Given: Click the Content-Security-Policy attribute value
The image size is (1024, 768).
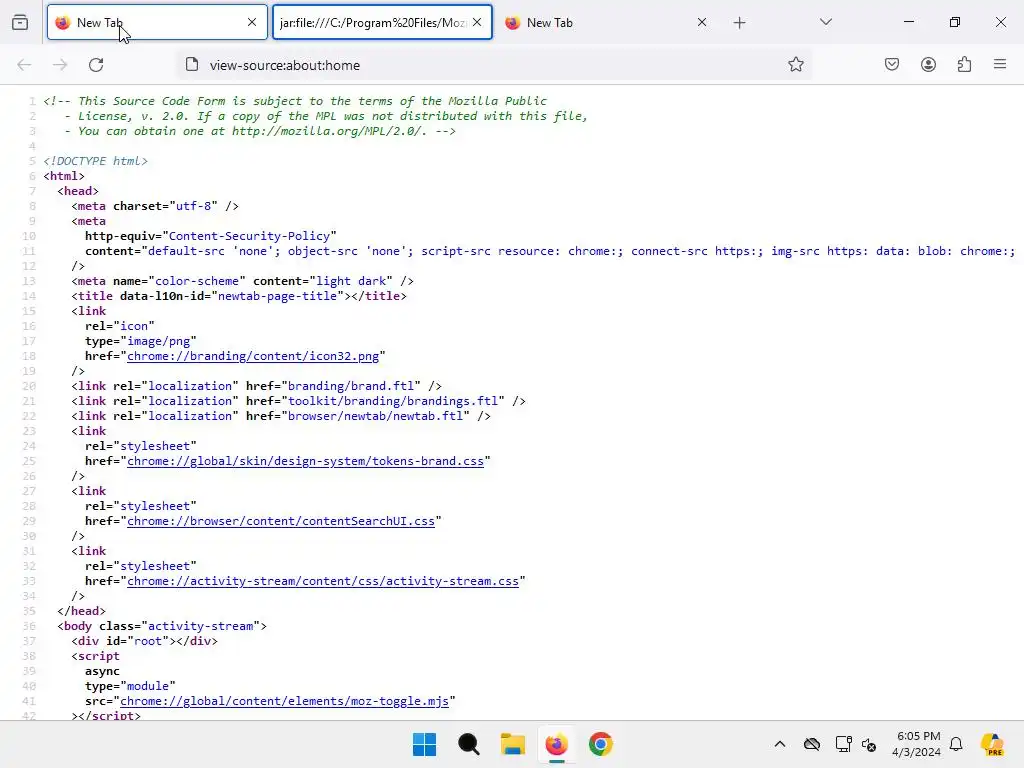Looking at the screenshot, I should coord(249,236).
